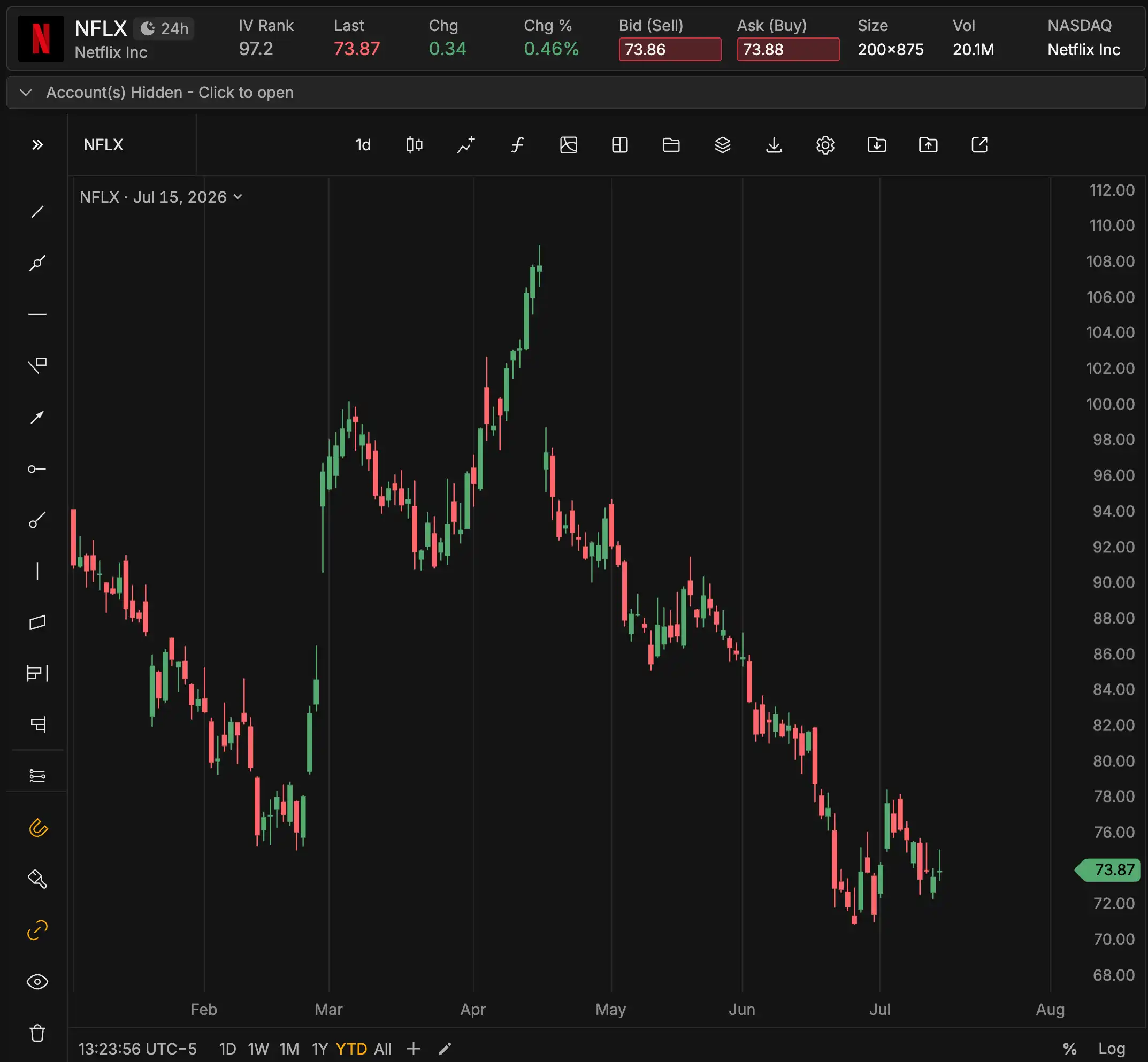This screenshot has width=1148, height=1062.
Task: Expand the drawing toolbar double-chevron
Action: [x=37, y=145]
